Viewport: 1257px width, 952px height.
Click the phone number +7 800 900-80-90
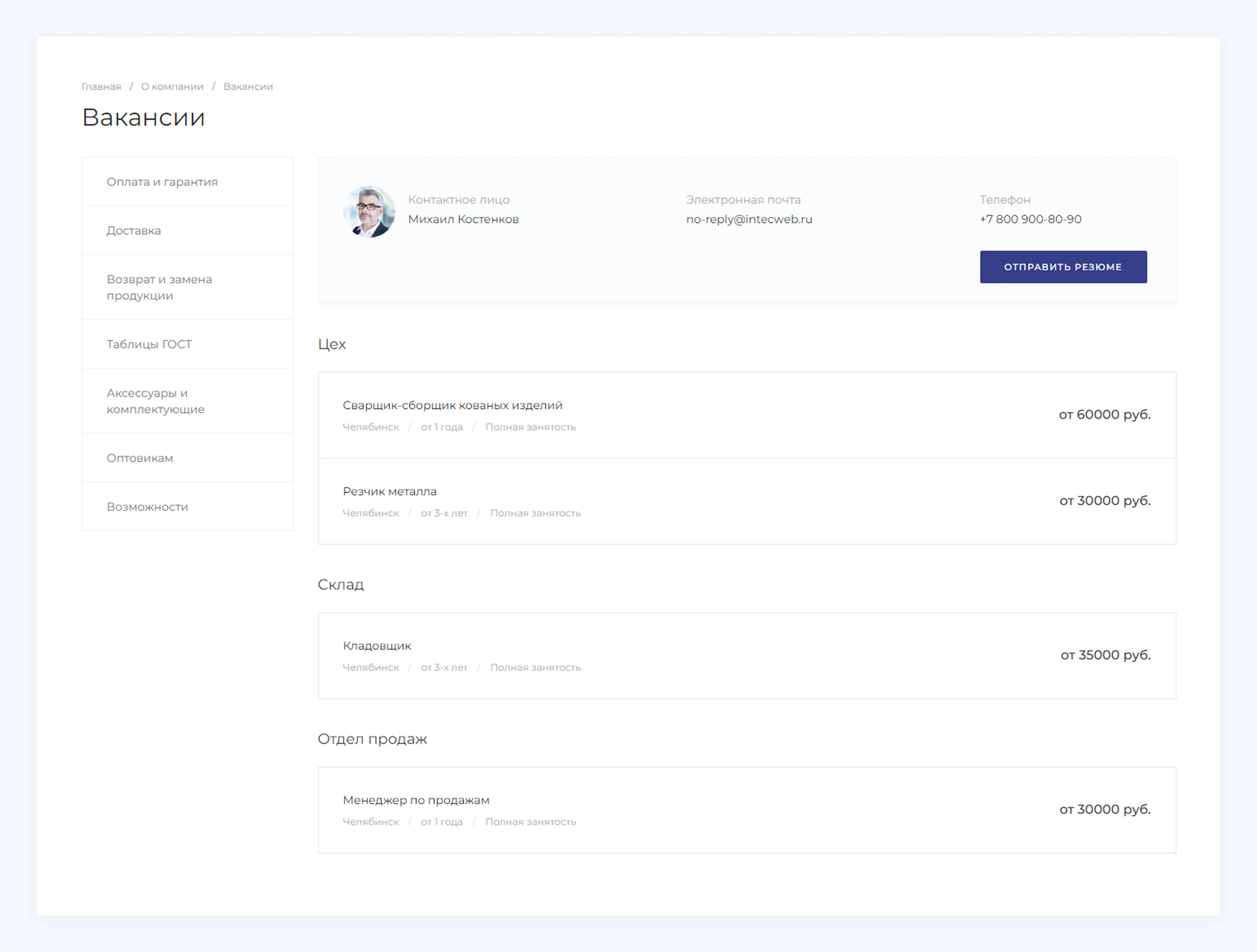(x=1030, y=219)
